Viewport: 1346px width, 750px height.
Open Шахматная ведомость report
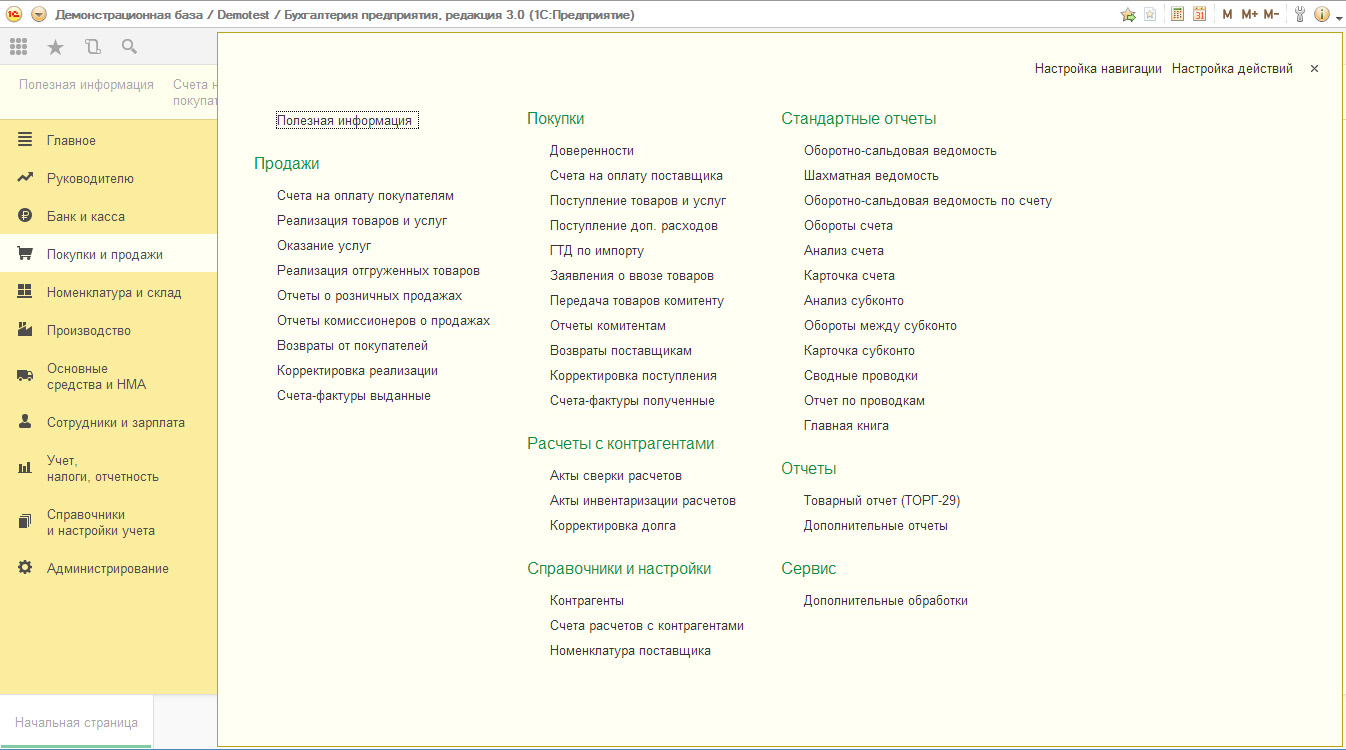point(871,176)
